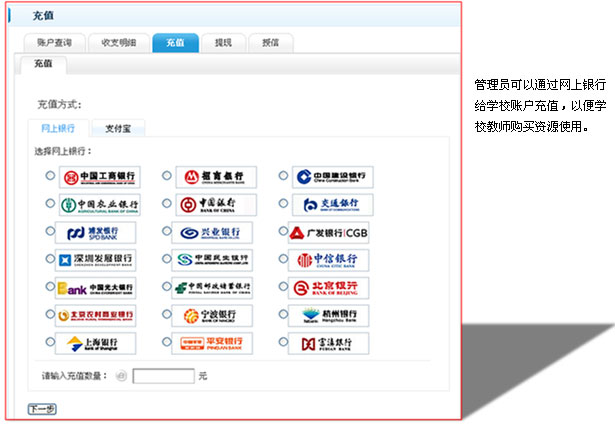This screenshot has height=425, width=615.
Task: Select the 深圳发展银行 radio button
Action: click(x=50, y=258)
